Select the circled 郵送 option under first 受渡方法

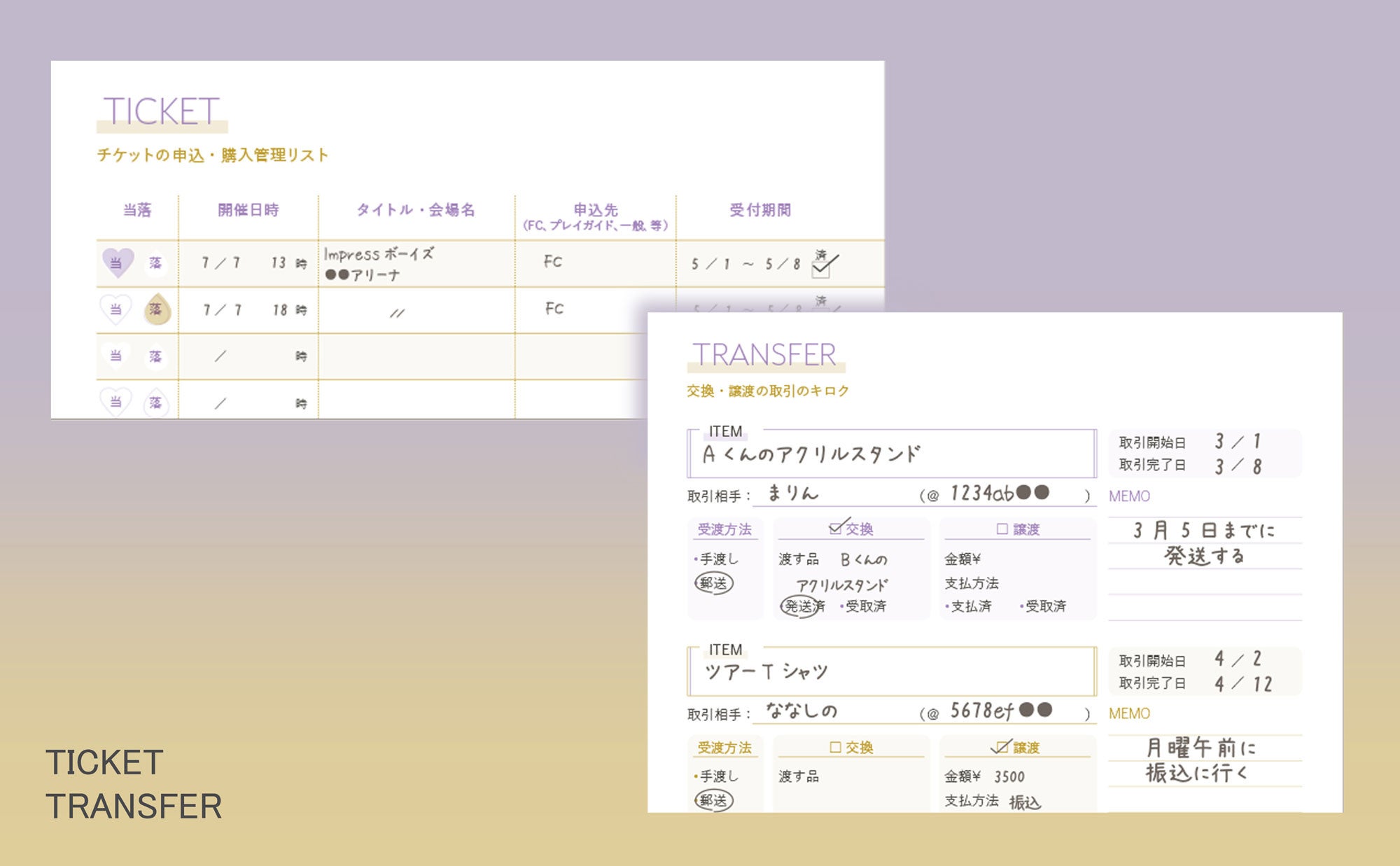713,583
